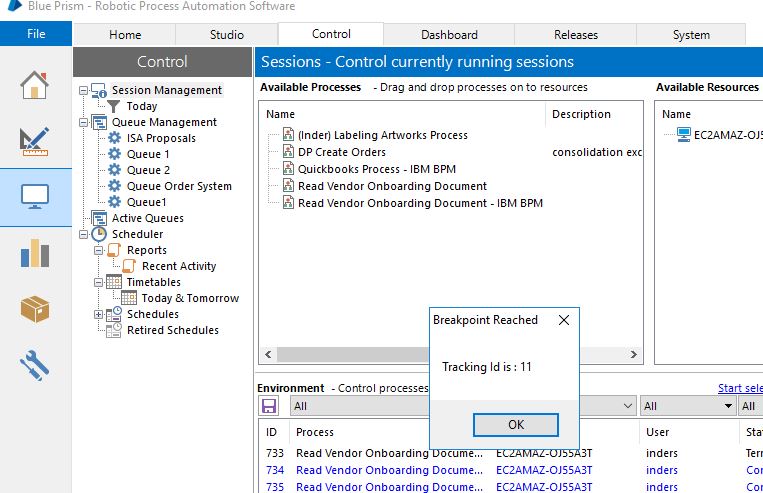
Task: Click the Retired Schedules icon
Action: click(114, 330)
